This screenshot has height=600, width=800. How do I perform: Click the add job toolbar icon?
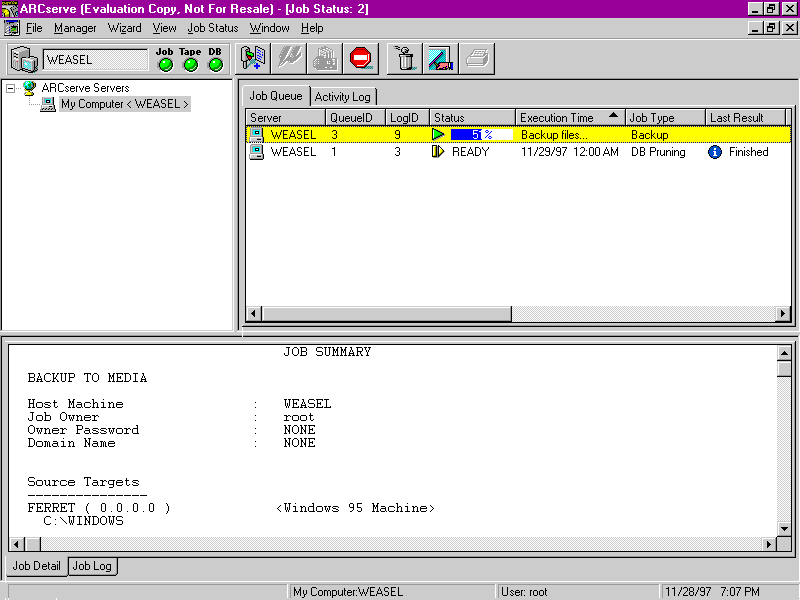[254, 59]
